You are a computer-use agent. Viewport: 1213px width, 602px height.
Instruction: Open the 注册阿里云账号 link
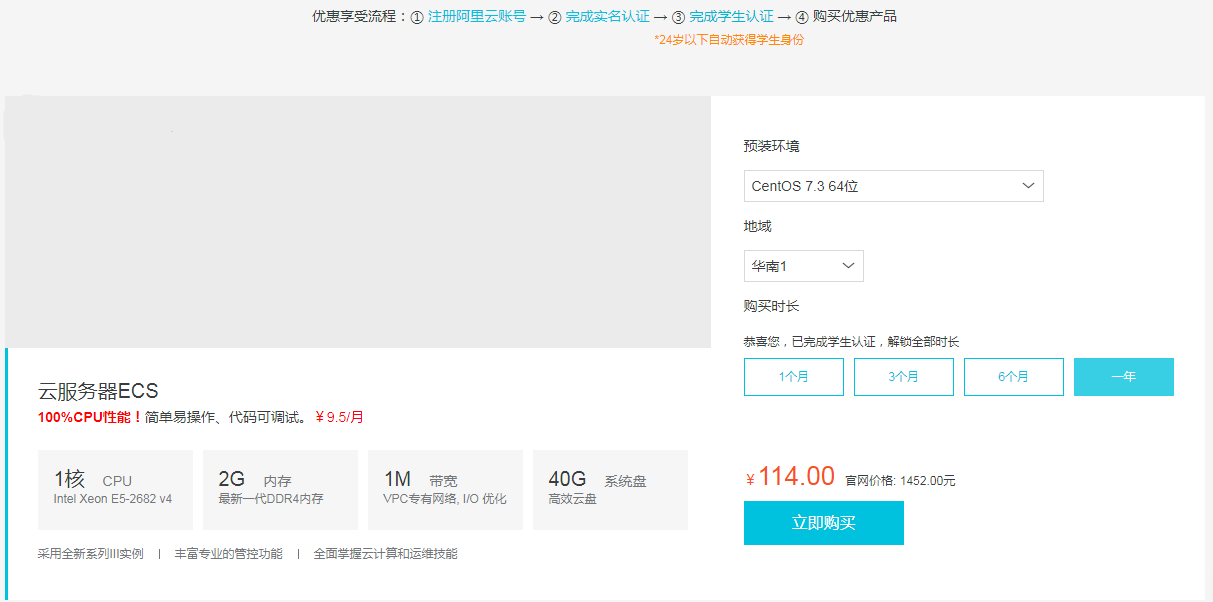[x=477, y=16]
